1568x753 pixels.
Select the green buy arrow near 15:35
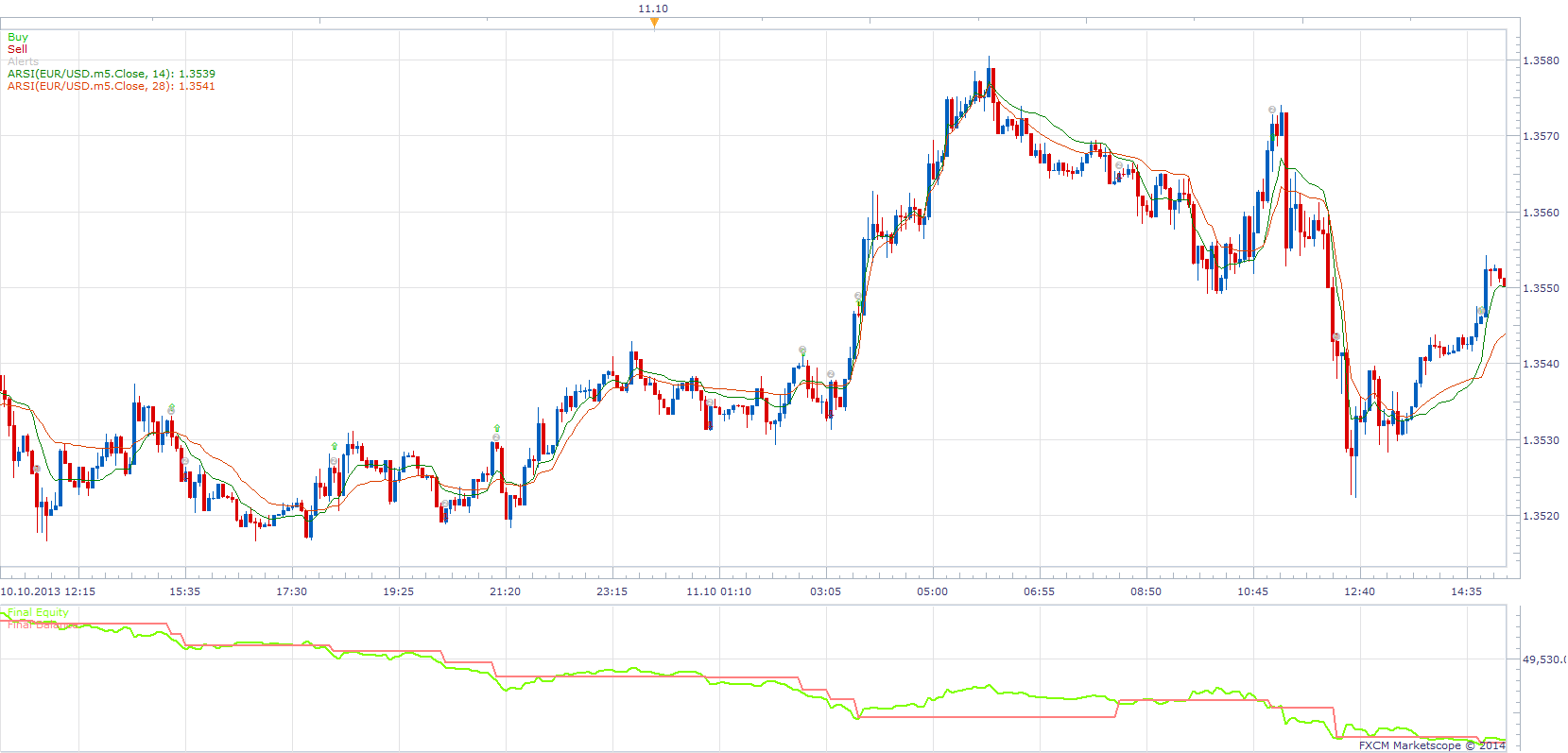[171, 407]
